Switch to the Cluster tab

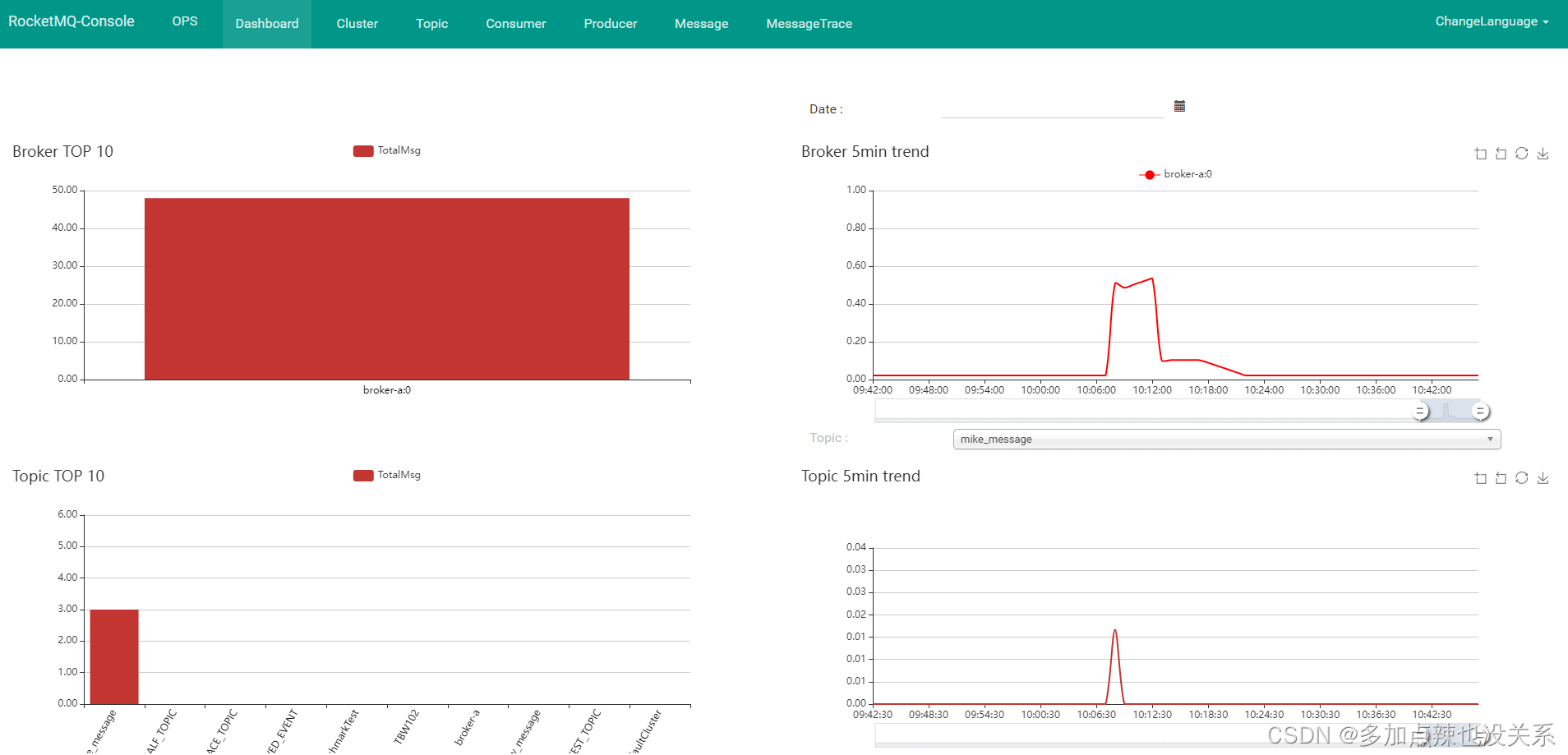click(x=357, y=24)
